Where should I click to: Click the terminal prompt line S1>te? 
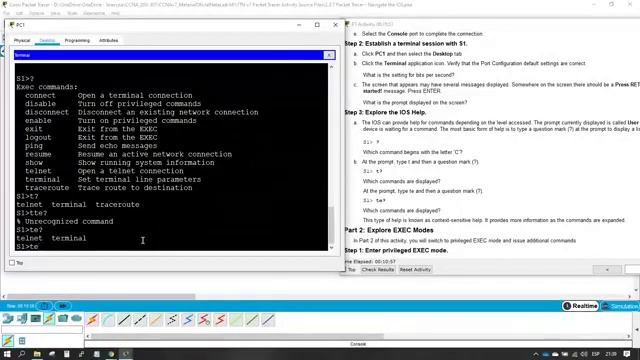[x=27, y=247]
